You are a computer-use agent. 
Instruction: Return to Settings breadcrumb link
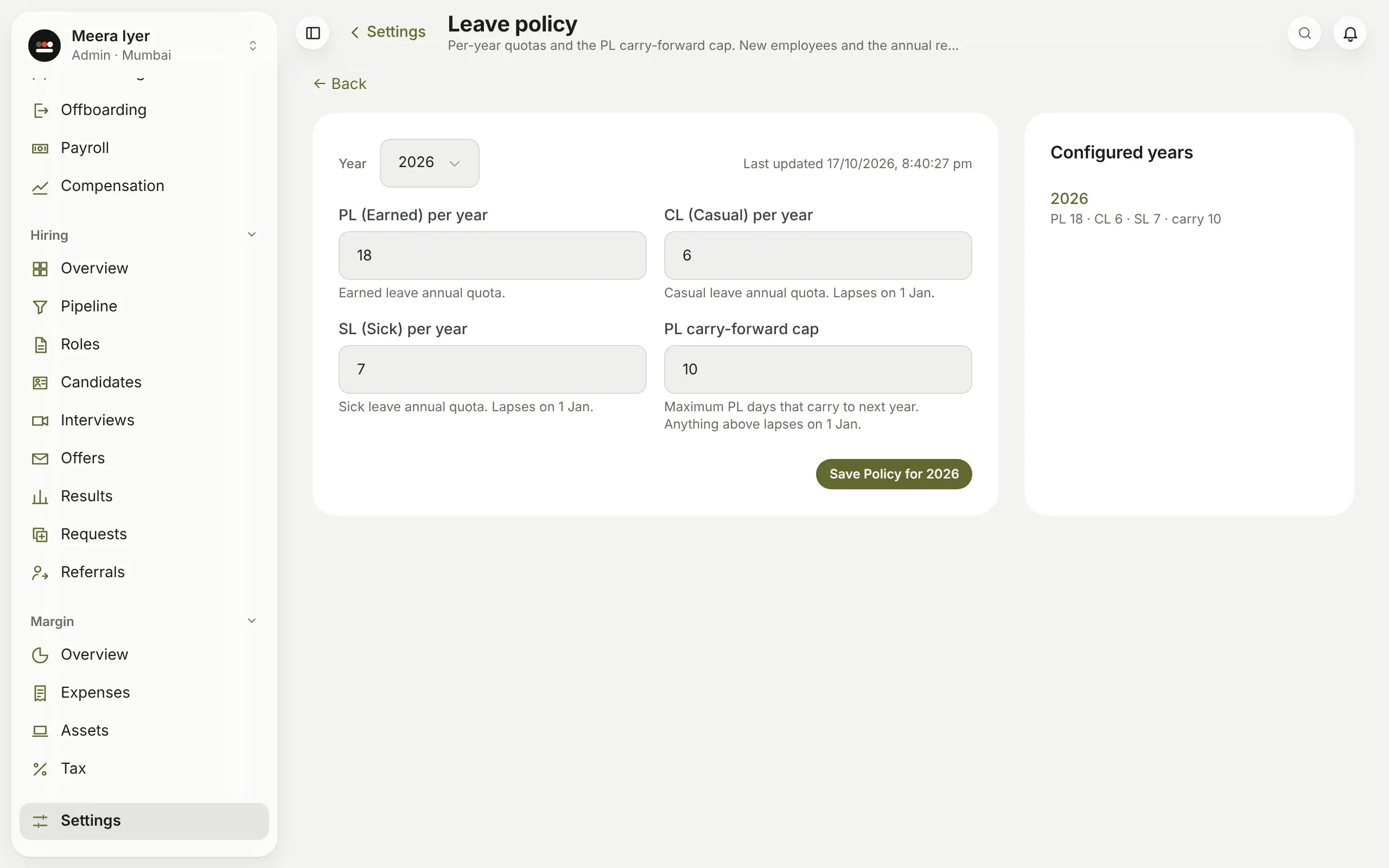(x=388, y=32)
